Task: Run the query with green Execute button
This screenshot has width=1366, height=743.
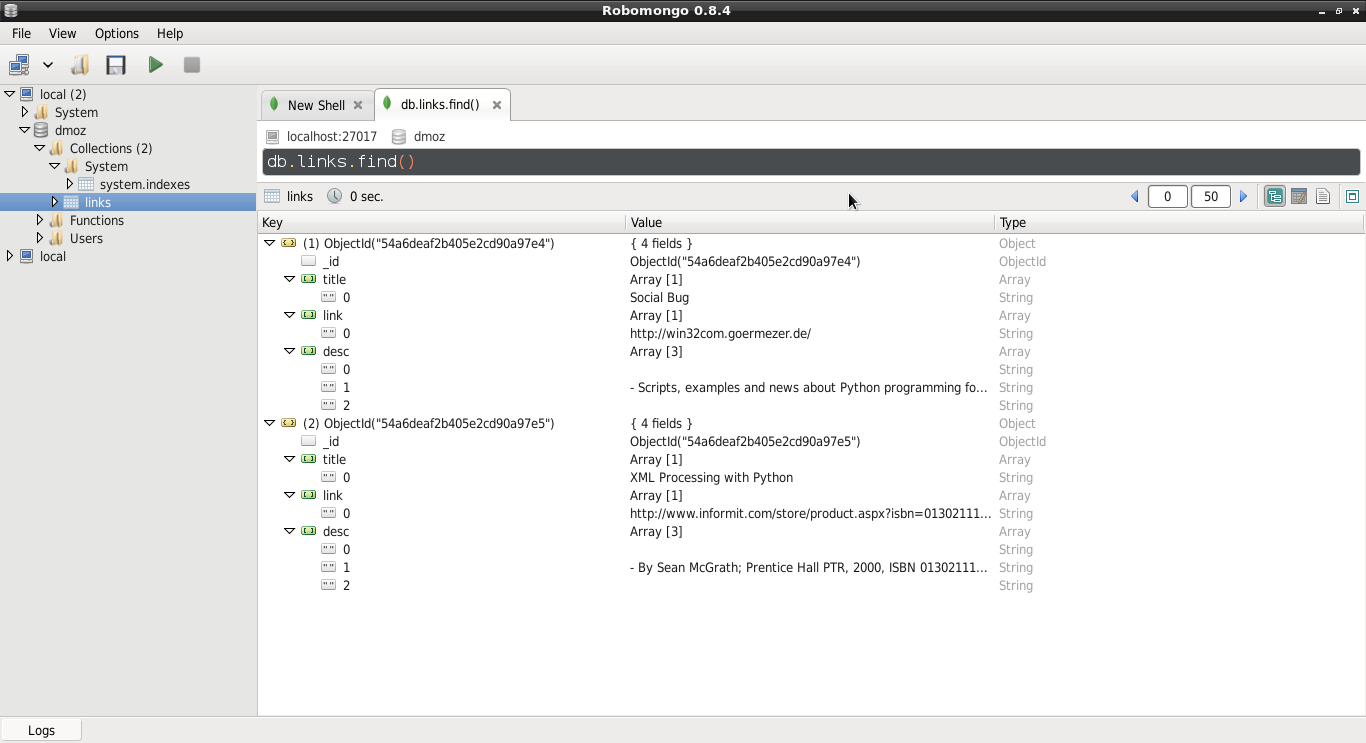Action: coord(155,65)
